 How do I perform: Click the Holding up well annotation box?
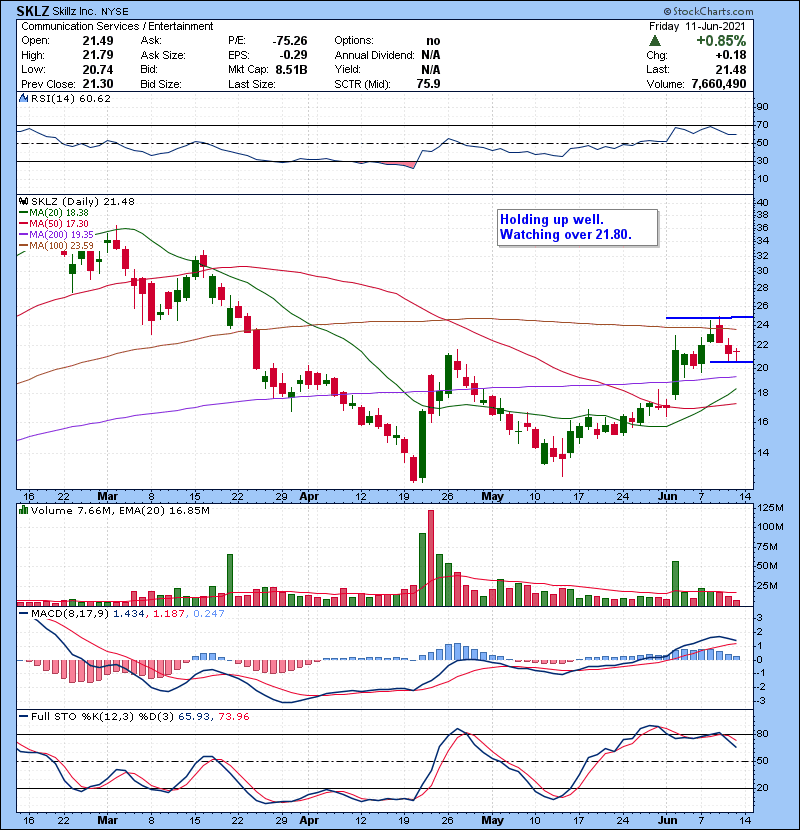578,228
